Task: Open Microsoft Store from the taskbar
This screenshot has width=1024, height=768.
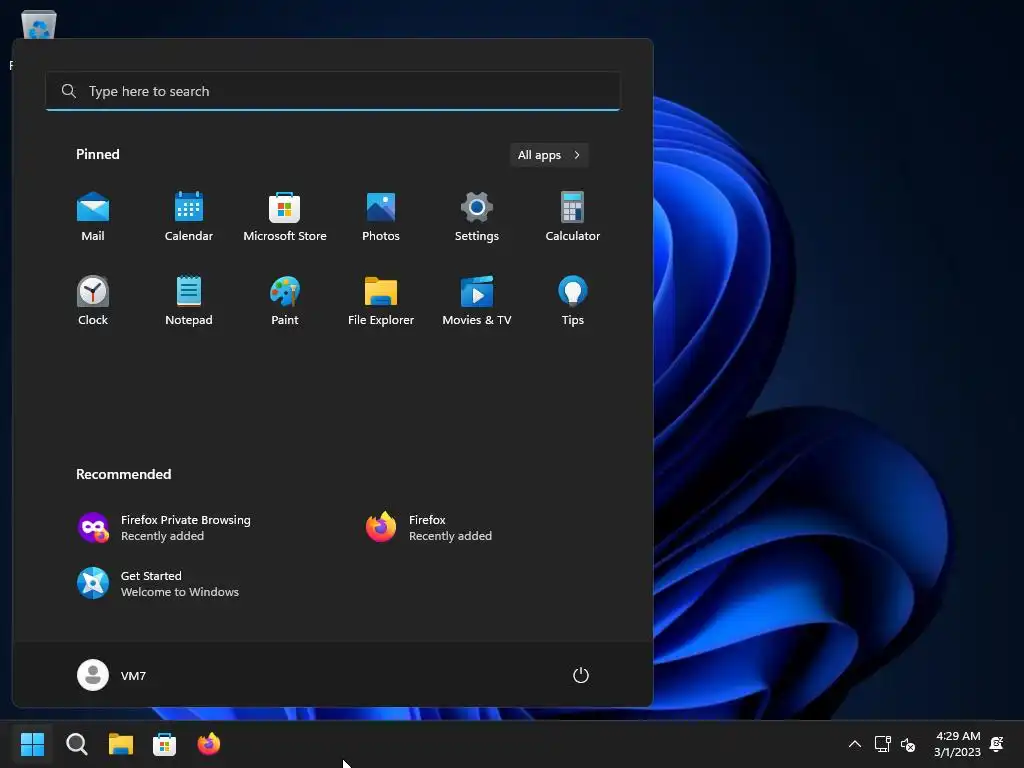Action: [165, 744]
